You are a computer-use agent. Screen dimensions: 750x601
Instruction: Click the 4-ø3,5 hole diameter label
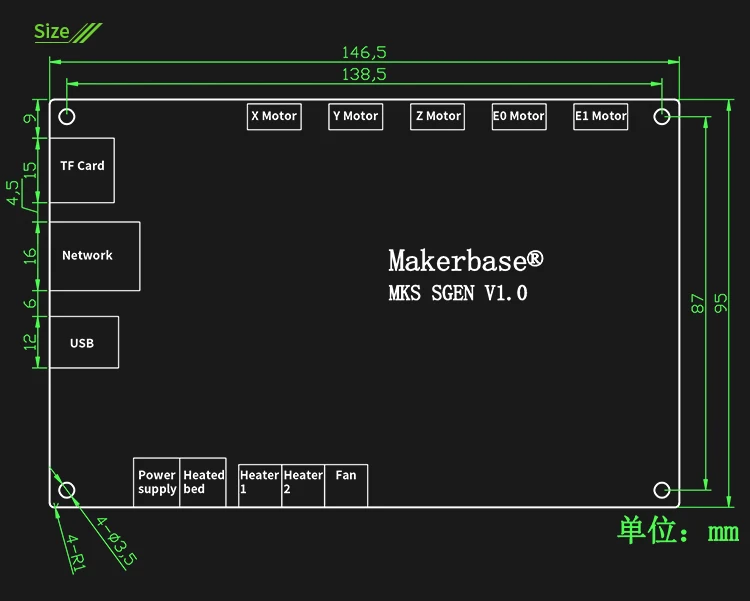[x=117, y=541]
